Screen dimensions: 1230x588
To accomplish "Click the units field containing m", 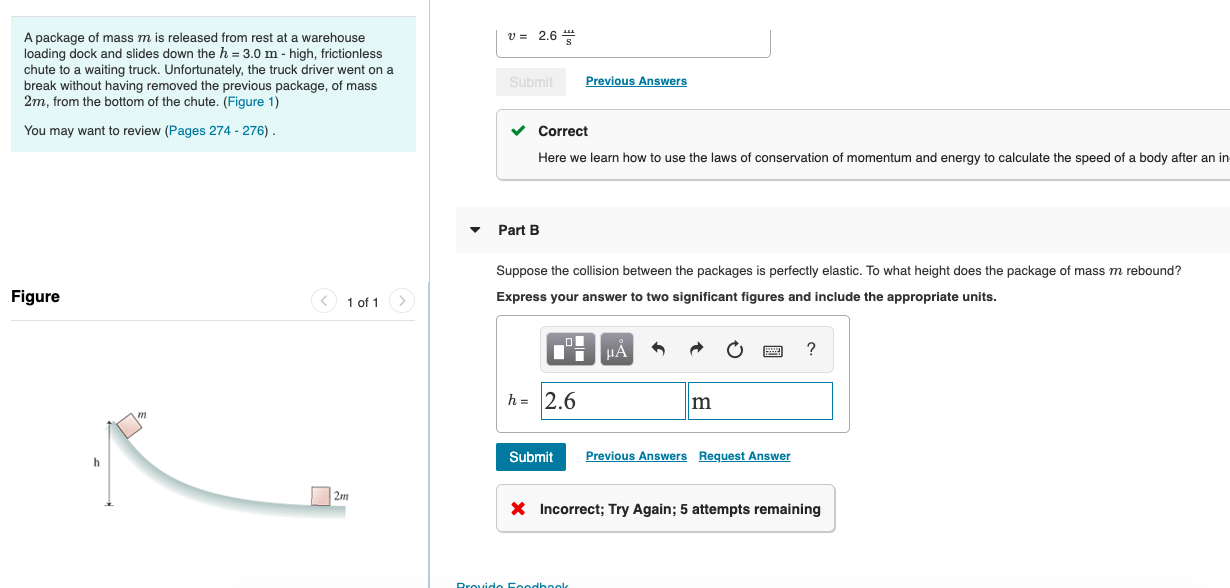I will click(760, 400).
